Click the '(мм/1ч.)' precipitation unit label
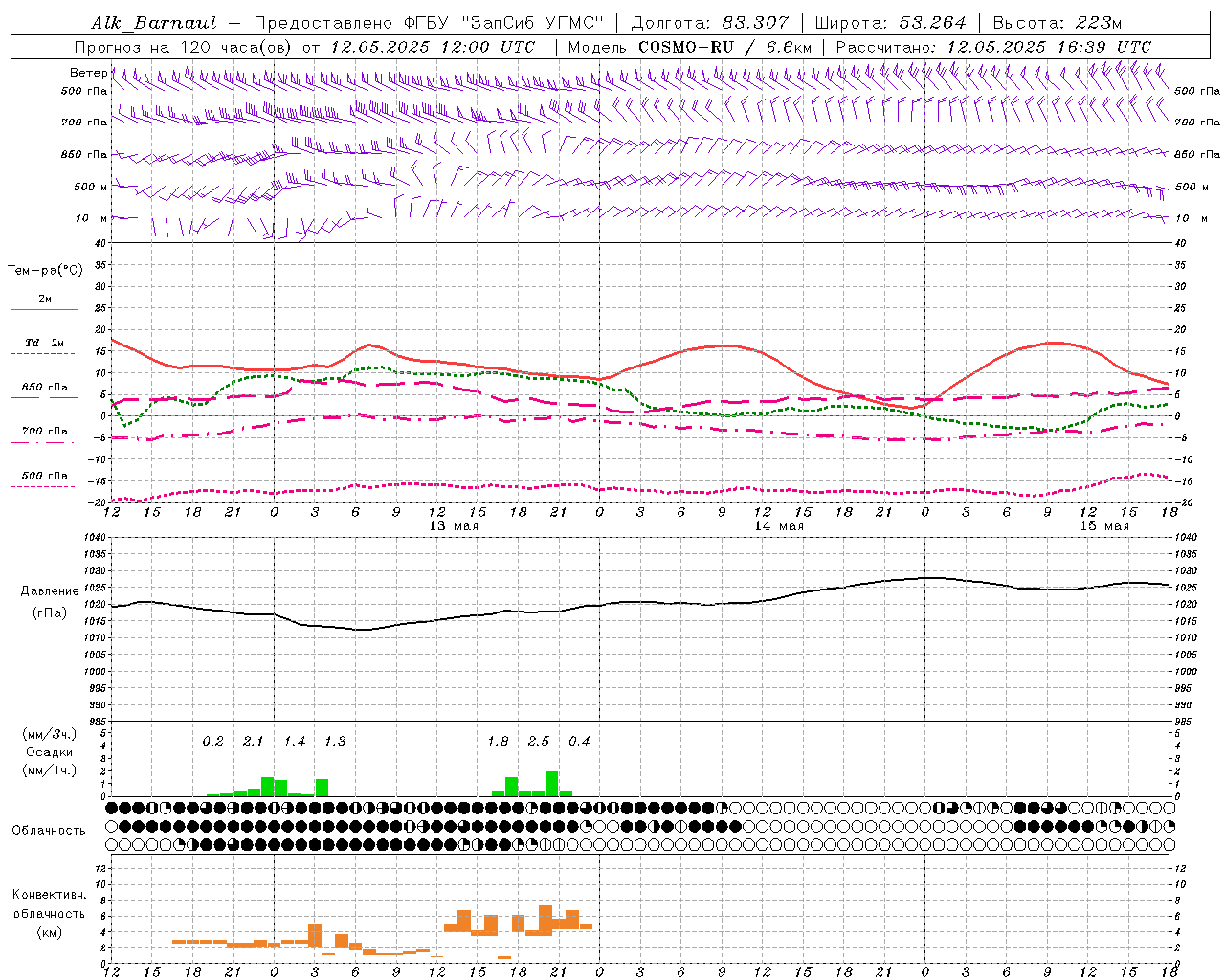1225x980 pixels. pos(49,770)
